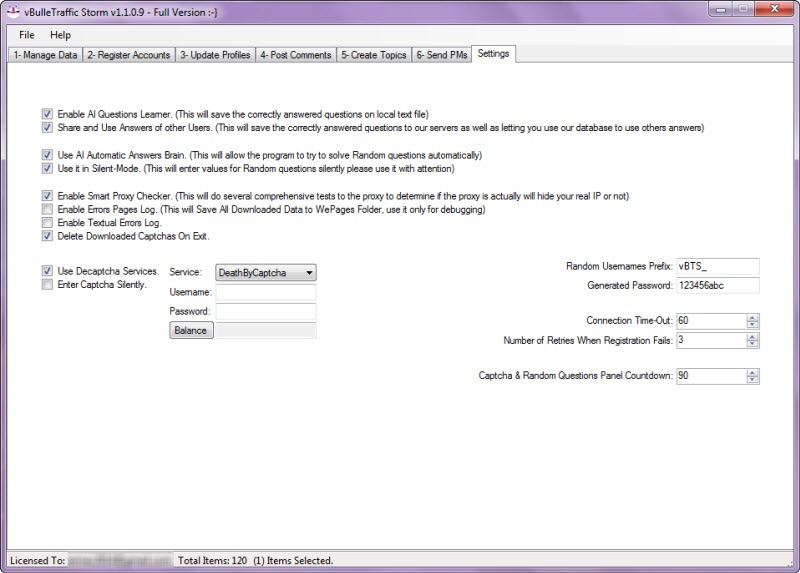Disable the AI Questions Learner checkbox
The height and width of the screenshot is (573, 800).
point(47,114)
